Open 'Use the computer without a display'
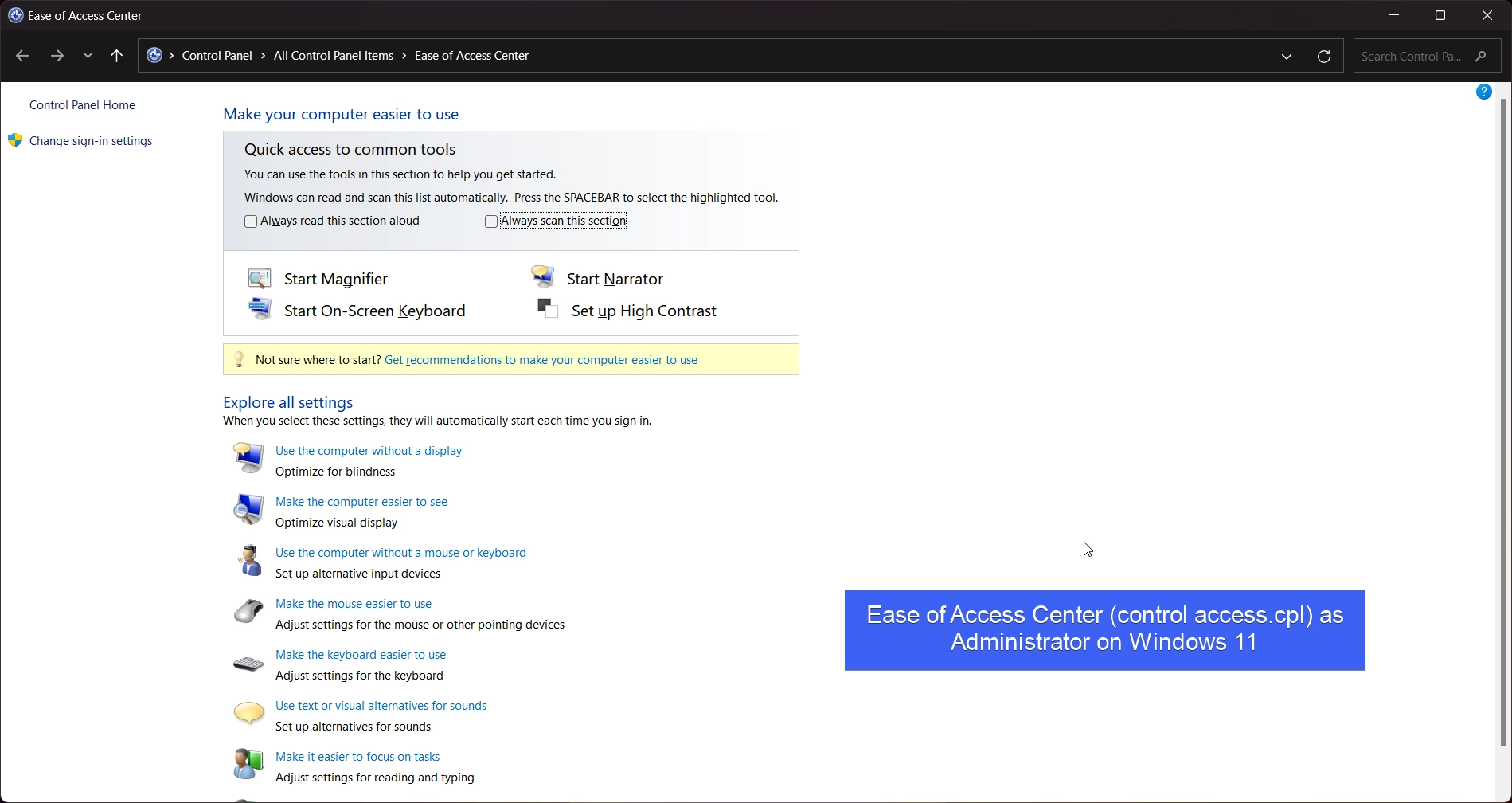Screen dimensions: 1512x803 (369, 451)
